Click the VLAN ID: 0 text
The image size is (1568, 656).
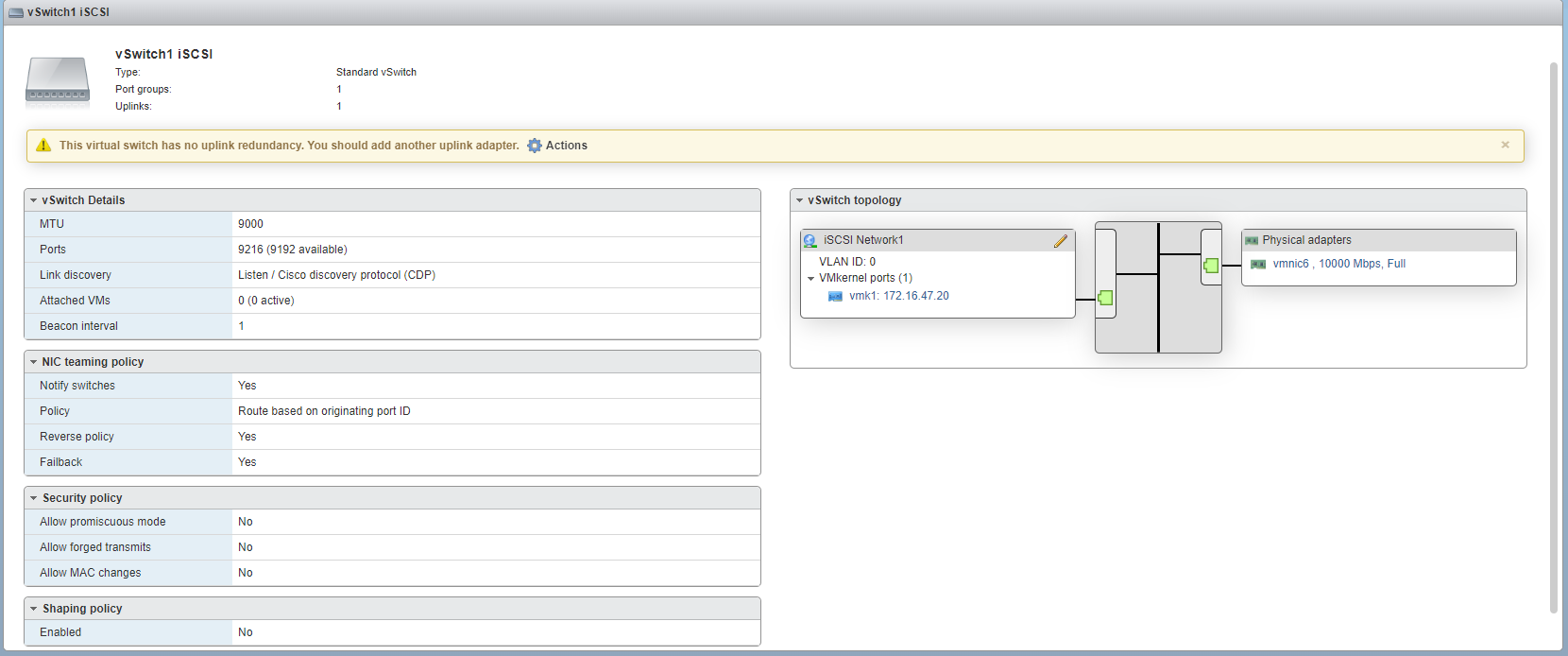[847, 262]
